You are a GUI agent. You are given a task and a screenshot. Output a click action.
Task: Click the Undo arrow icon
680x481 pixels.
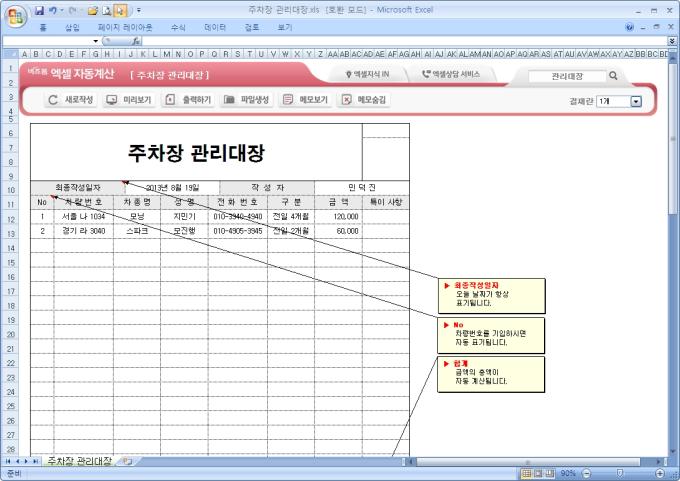52,10
